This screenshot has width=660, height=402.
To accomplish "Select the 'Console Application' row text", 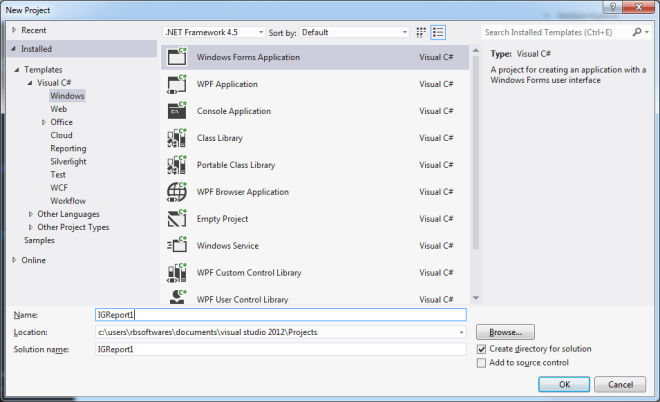I will [x=234, y=111].
